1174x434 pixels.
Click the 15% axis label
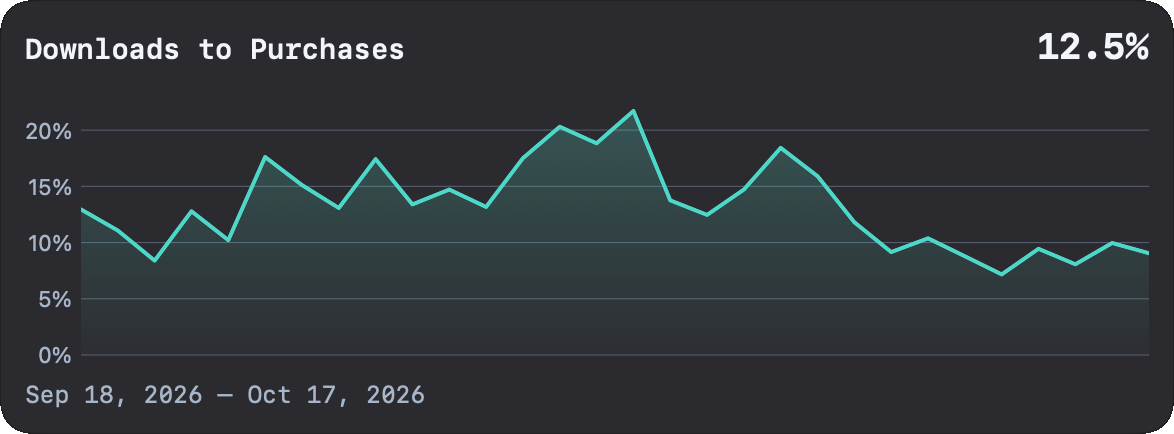(49, 187)
